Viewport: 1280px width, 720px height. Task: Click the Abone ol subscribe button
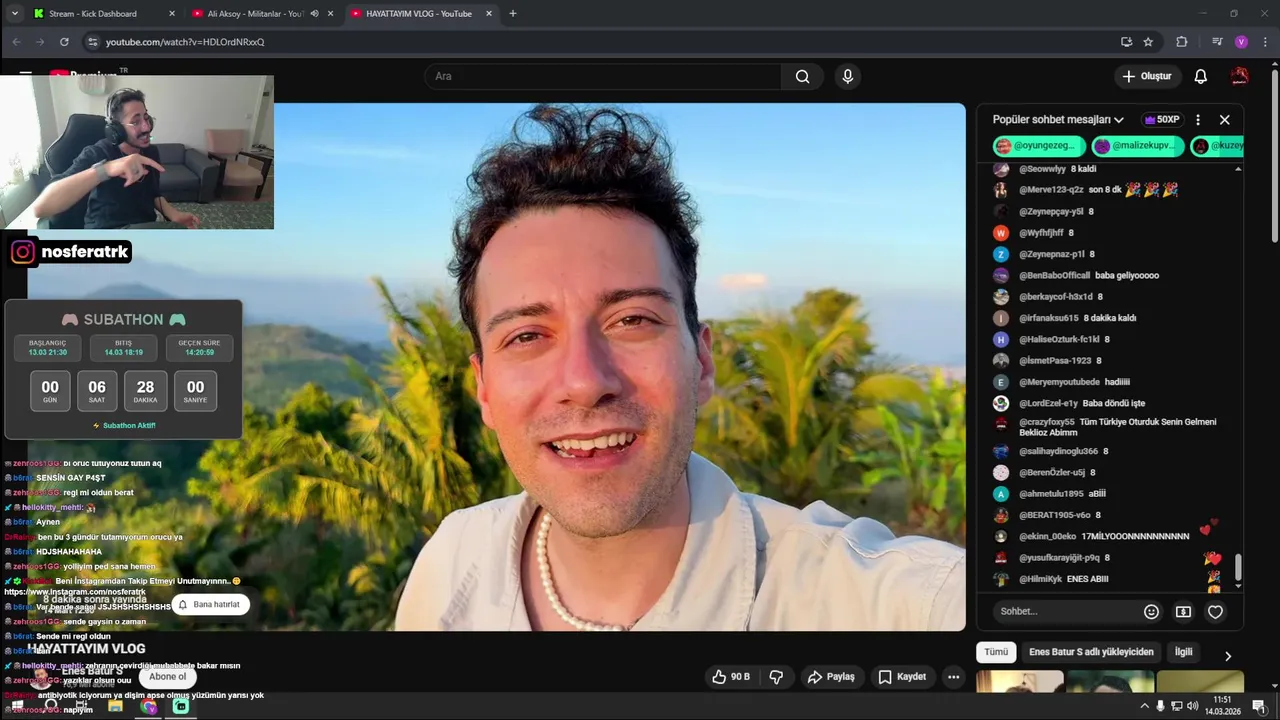pyautogui.click(x=168, y=677)
